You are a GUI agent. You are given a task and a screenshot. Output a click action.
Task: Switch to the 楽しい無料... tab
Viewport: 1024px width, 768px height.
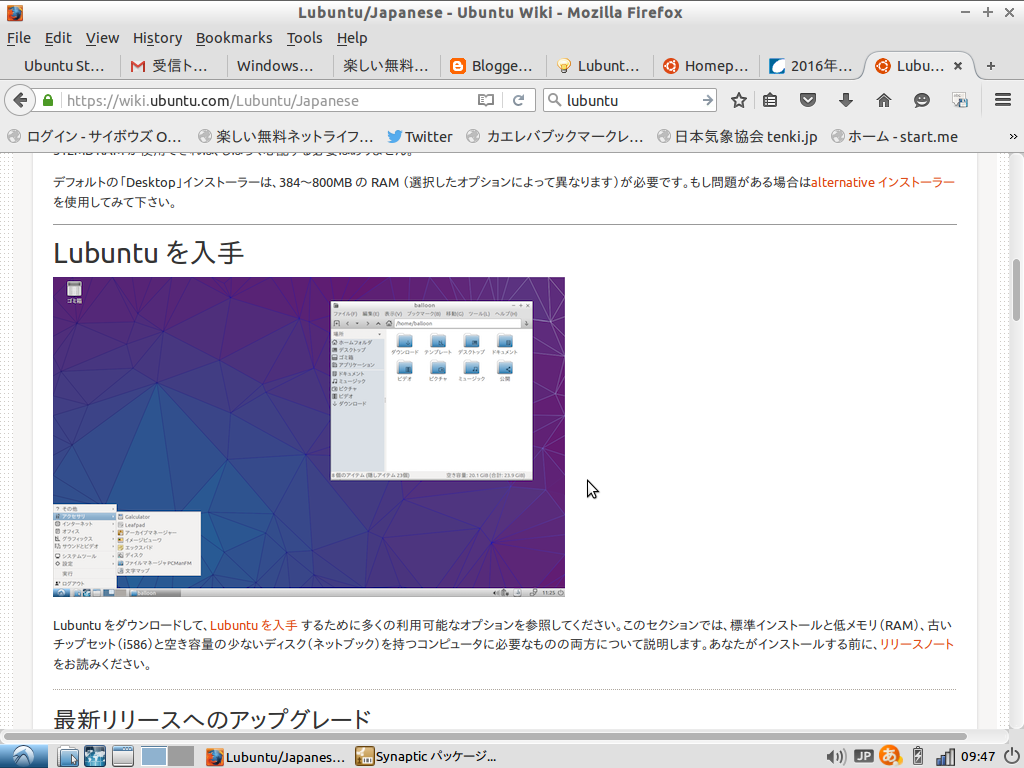tap(387, 66)
